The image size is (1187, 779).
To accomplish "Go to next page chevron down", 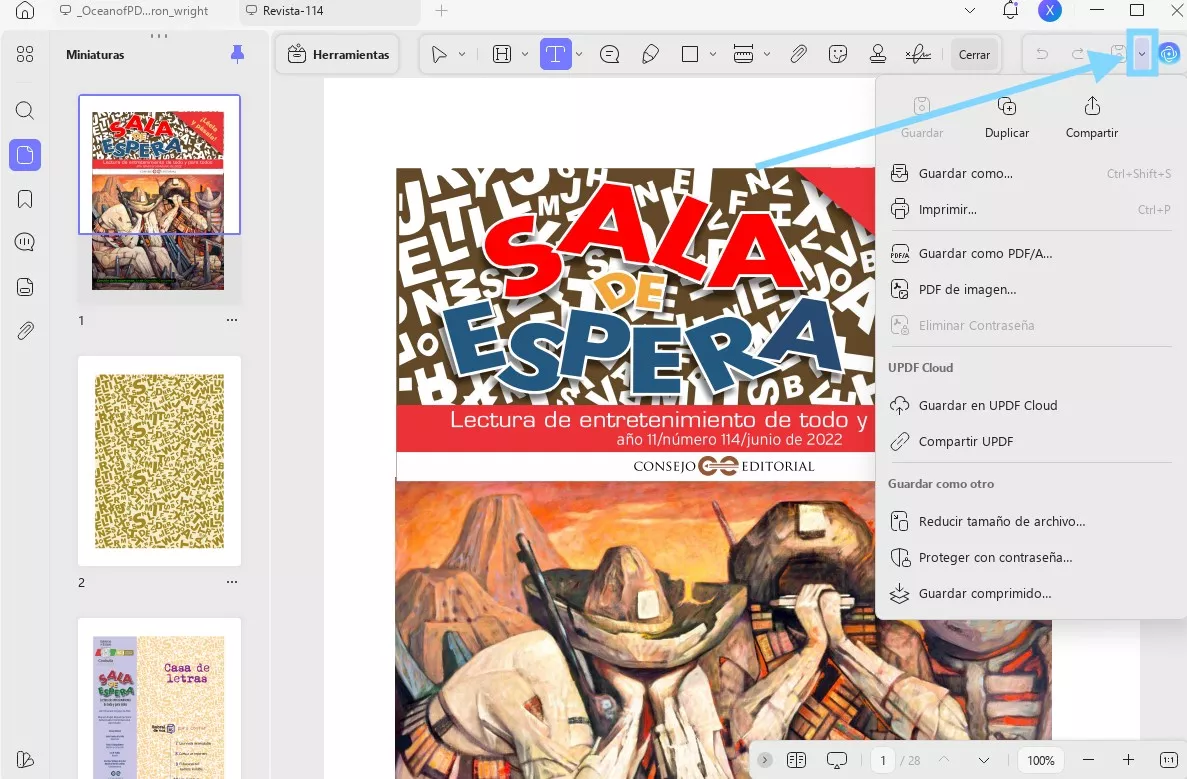I will pos(983,760).
